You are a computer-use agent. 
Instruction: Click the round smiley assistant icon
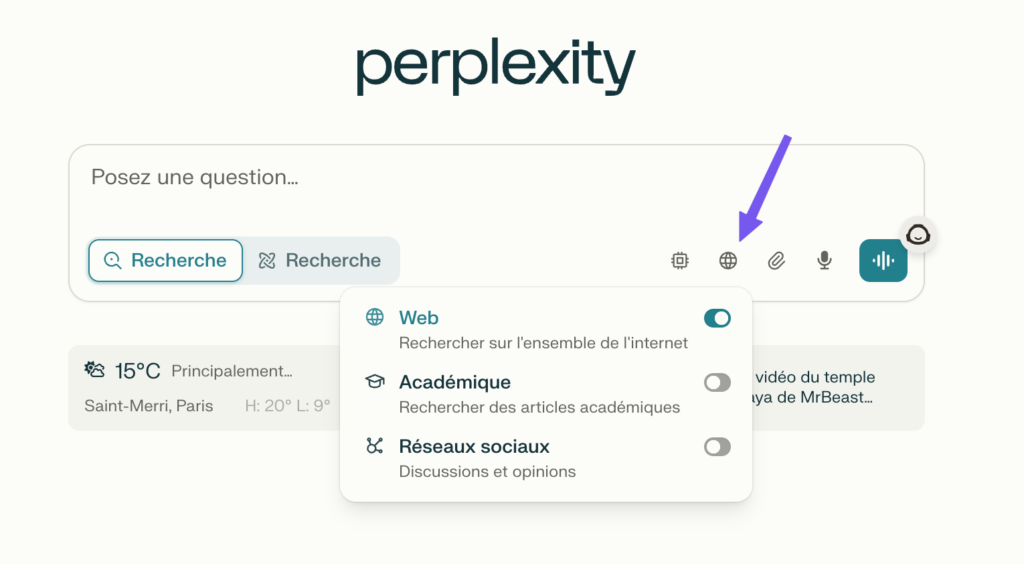point(917,235)
